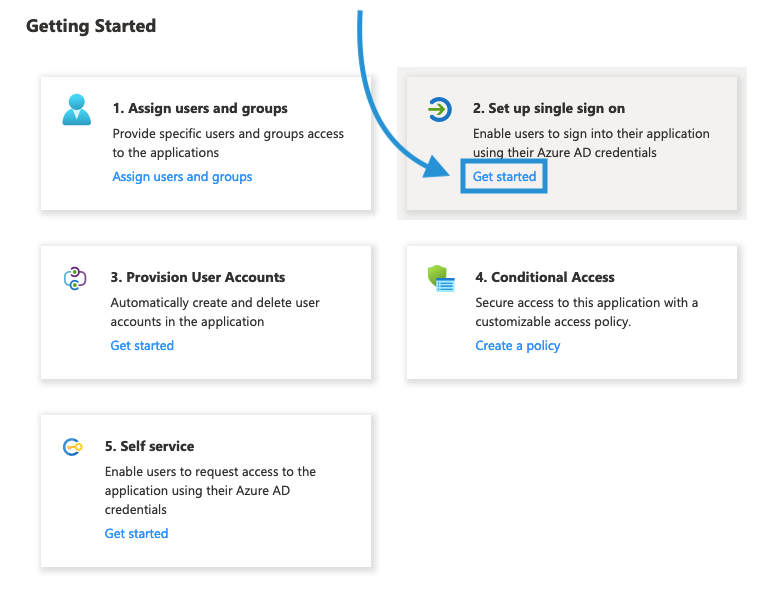
Task: Click the Assign users card description text
Action: (x=228, y=143)
